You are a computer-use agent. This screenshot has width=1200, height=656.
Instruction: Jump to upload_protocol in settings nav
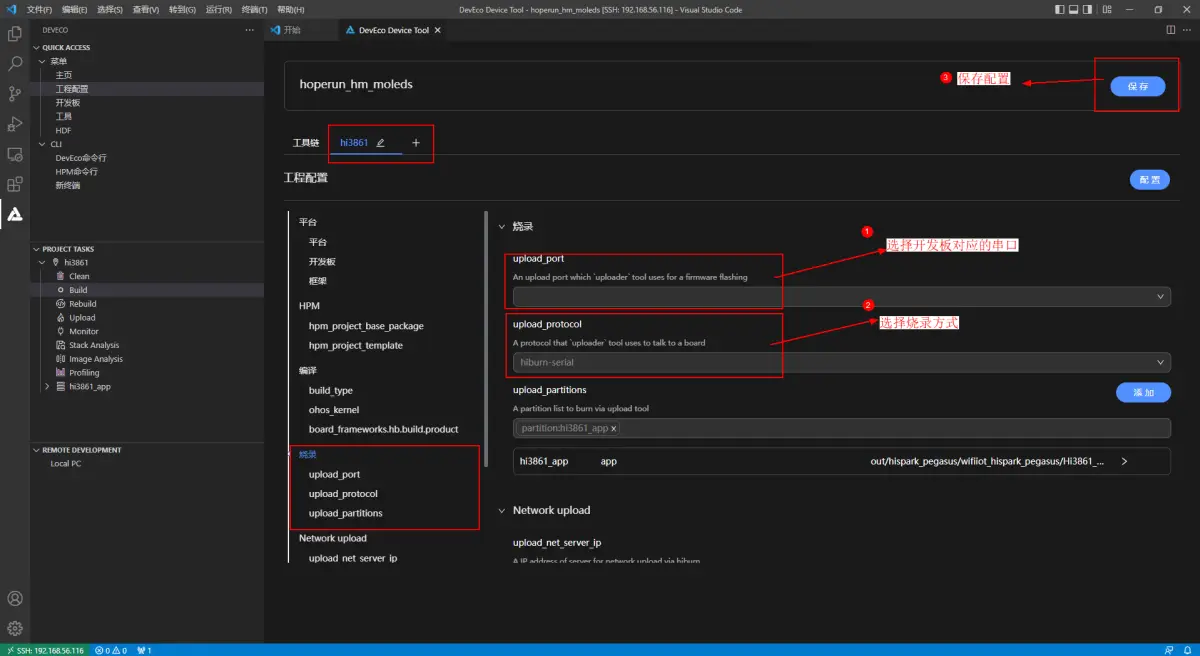[343, 494]
